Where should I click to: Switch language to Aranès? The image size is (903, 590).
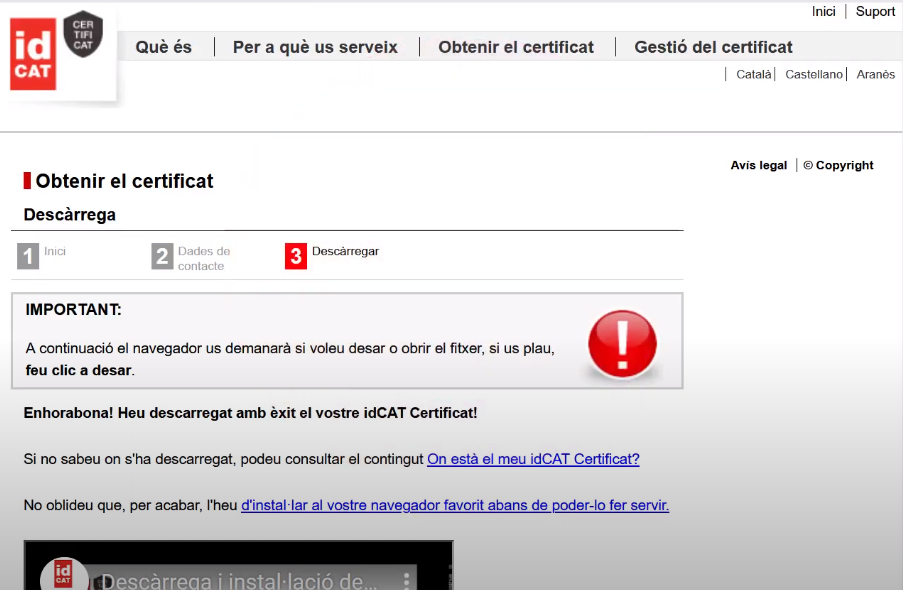click(876, 75)
